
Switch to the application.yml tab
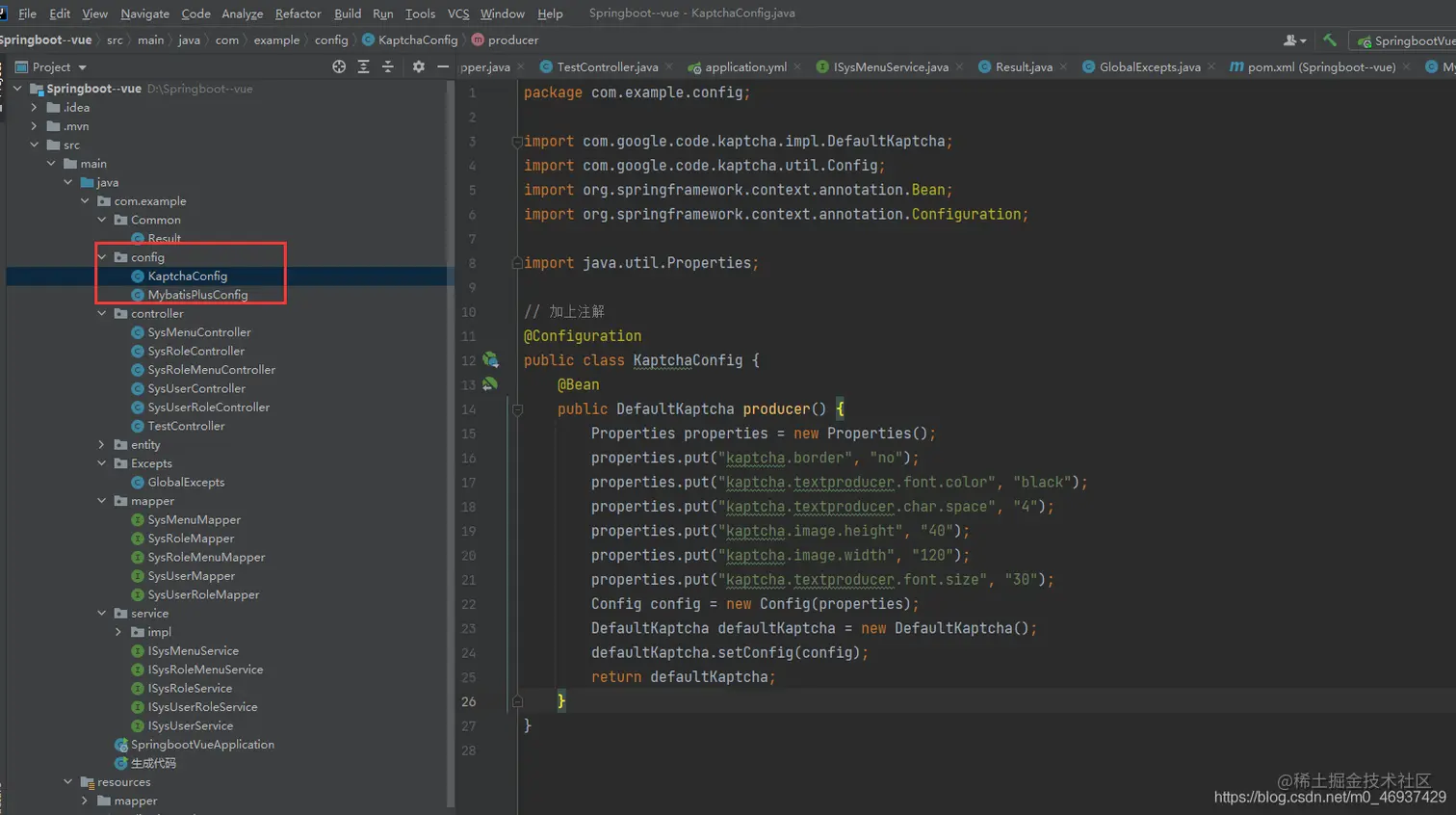[745, 66]
